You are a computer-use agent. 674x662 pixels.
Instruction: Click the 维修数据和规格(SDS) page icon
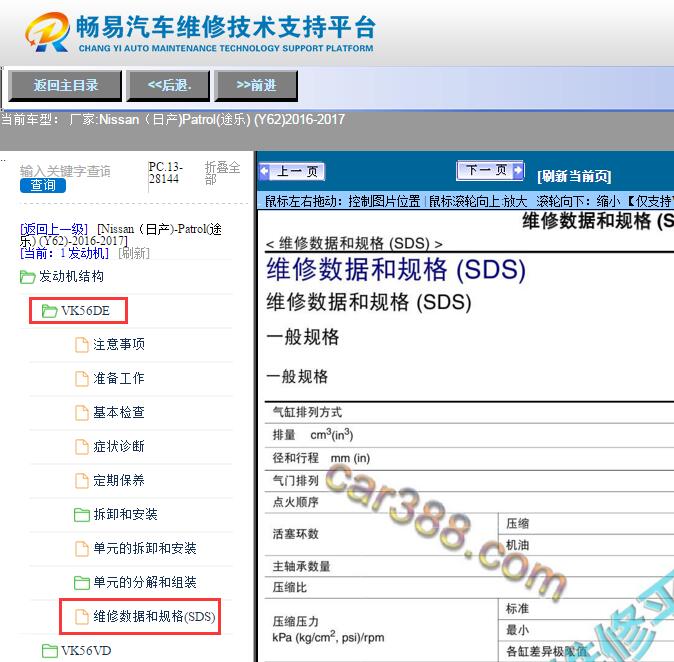(x=82, y=616)
